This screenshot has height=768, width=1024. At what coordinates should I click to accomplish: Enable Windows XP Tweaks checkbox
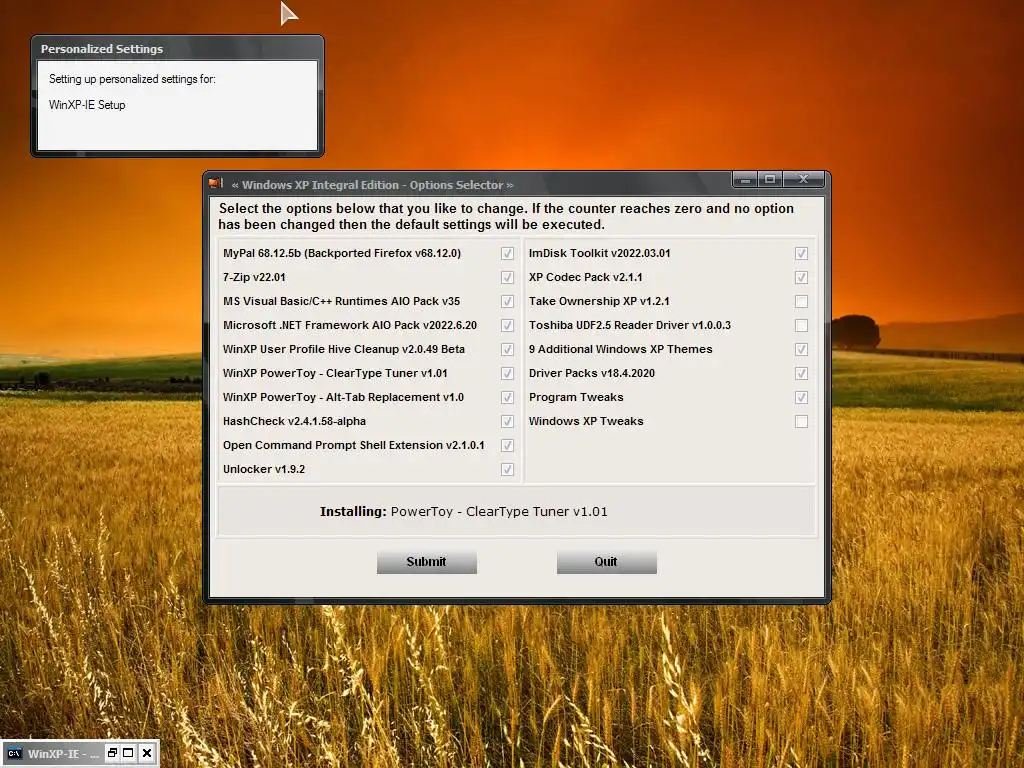[x=801, y=421]
